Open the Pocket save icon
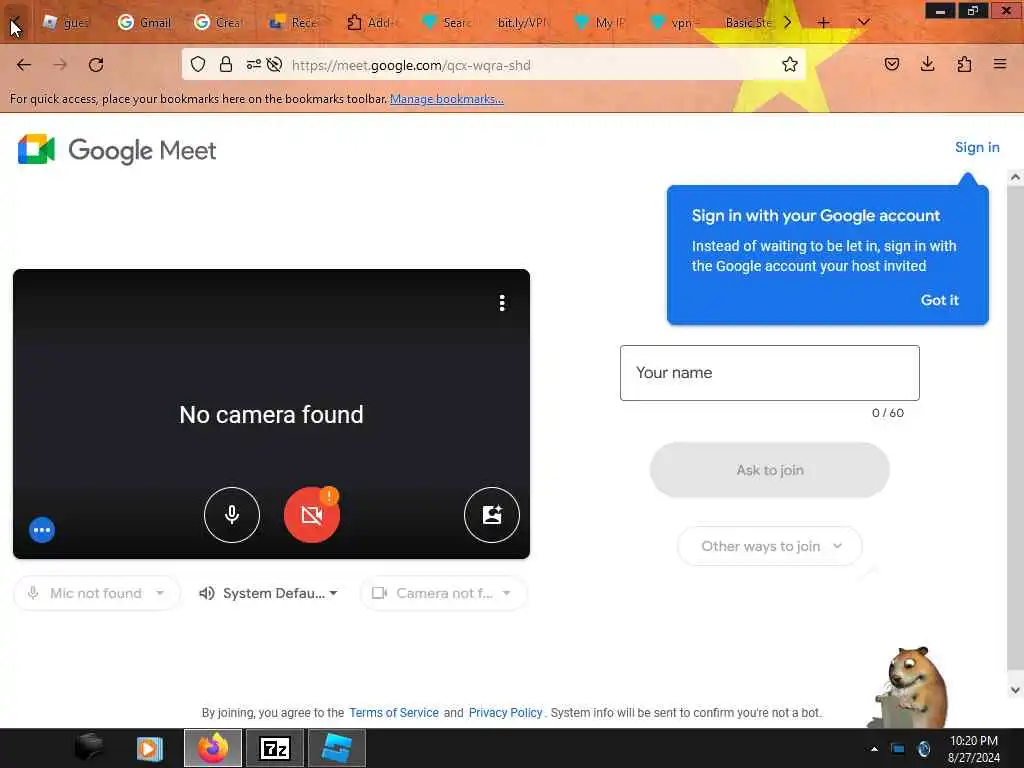 click(891, 64)
